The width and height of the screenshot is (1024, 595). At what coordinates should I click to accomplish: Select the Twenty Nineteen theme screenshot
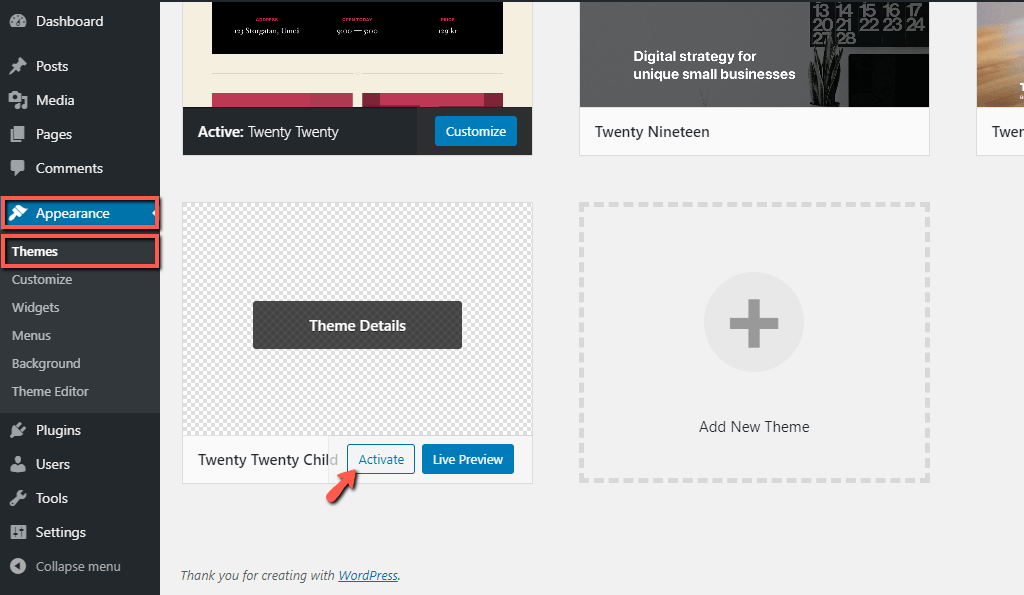pos(754,54)
